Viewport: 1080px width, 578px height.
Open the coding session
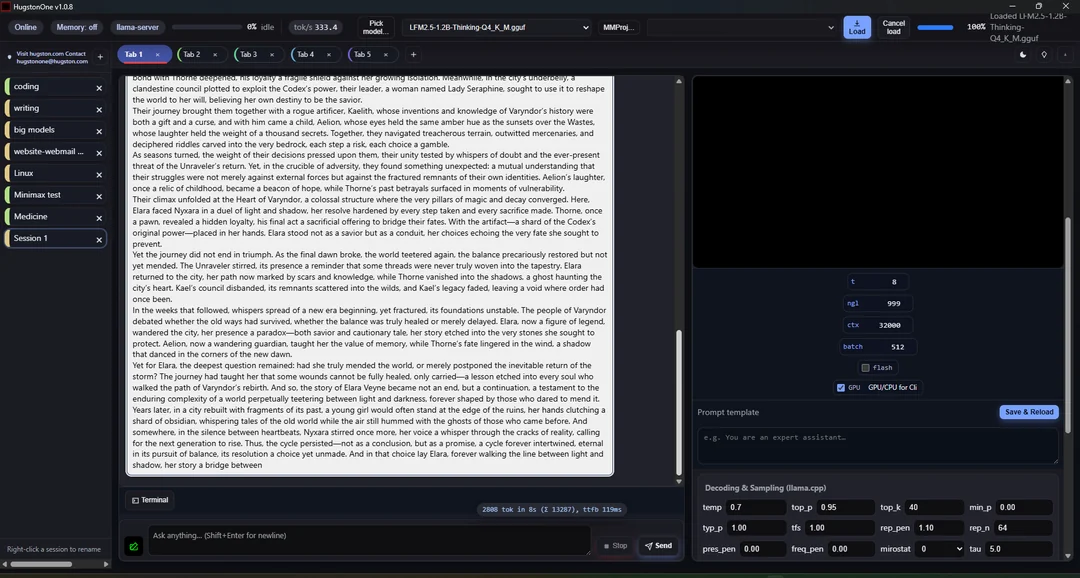(x=56, y=87)
